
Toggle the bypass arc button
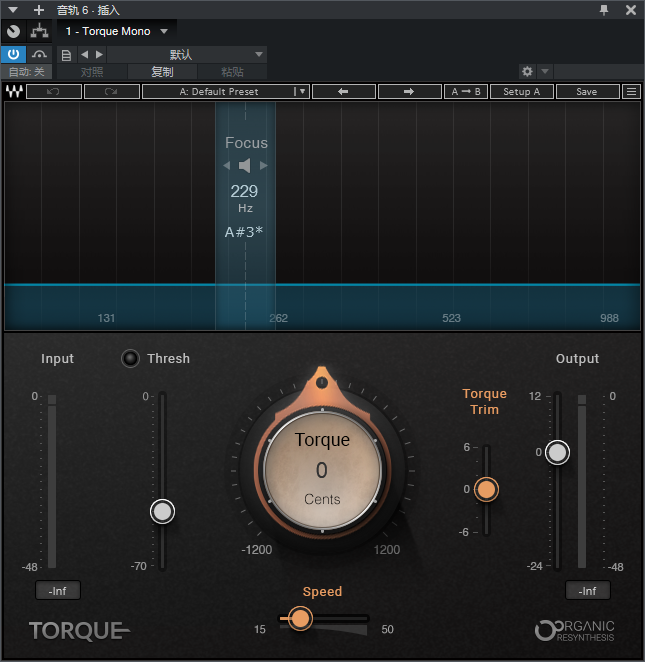click(39, 54)
